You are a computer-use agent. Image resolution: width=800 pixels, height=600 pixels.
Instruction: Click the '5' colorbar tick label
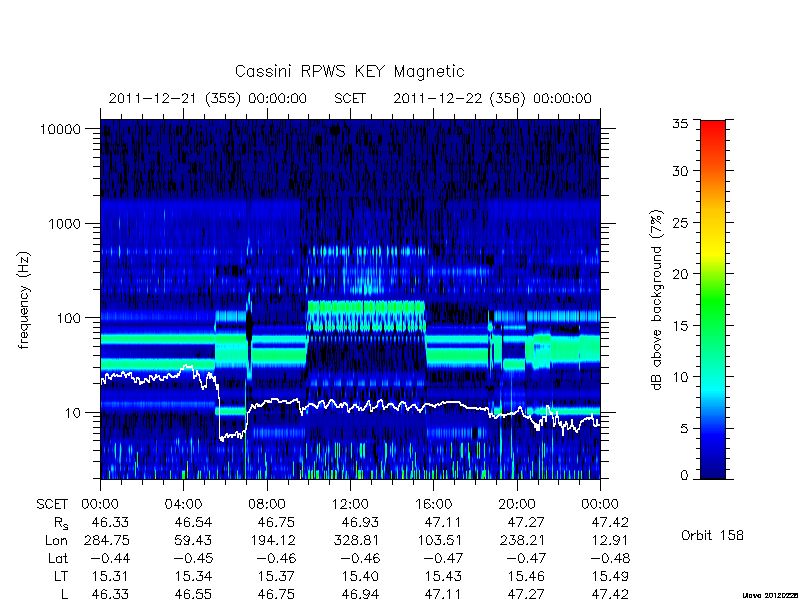tap(684, 429)
